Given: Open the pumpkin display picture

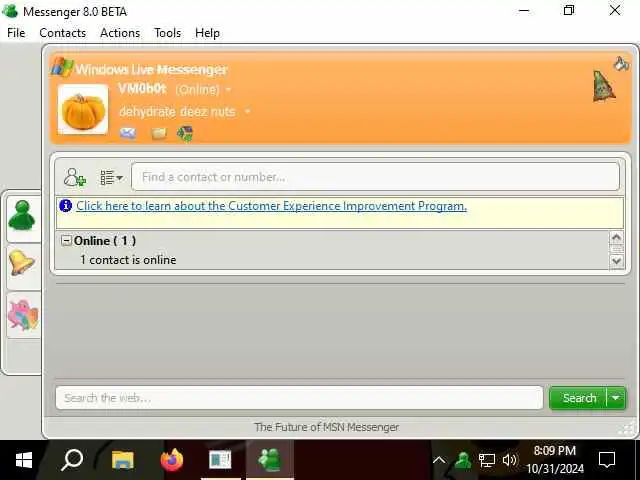Looking at the screenshot, I should [x=83, y=109].
